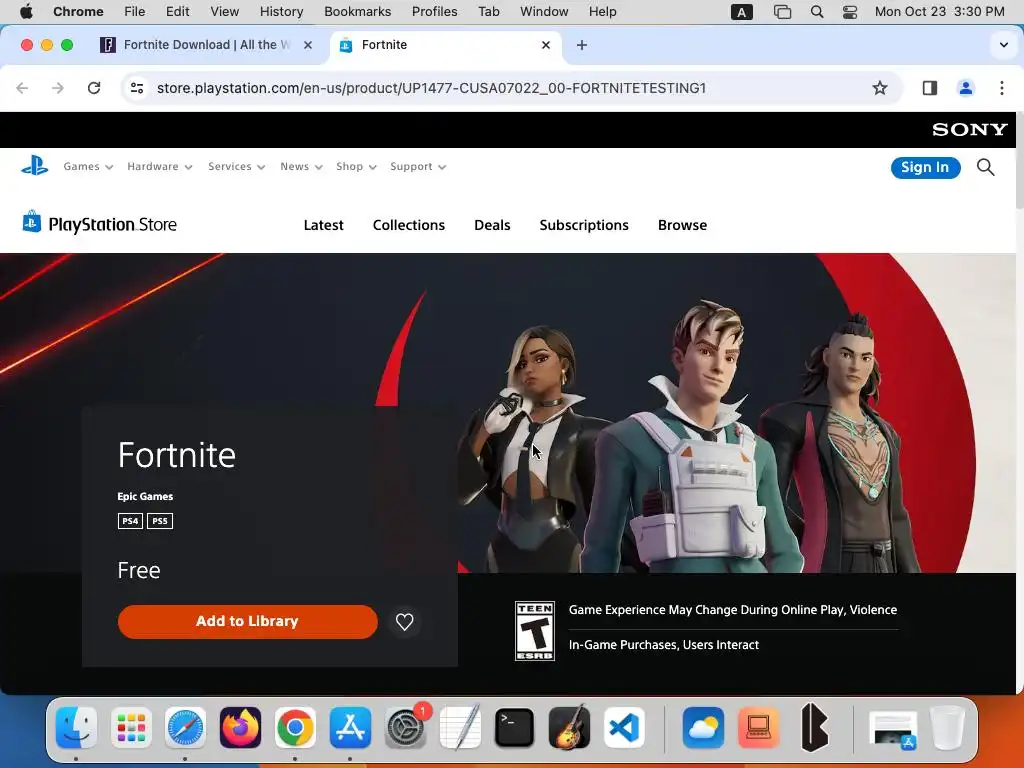Open Chrome profile avatar
Viewport: 1024px width, 768px height.
pos(966,88)
